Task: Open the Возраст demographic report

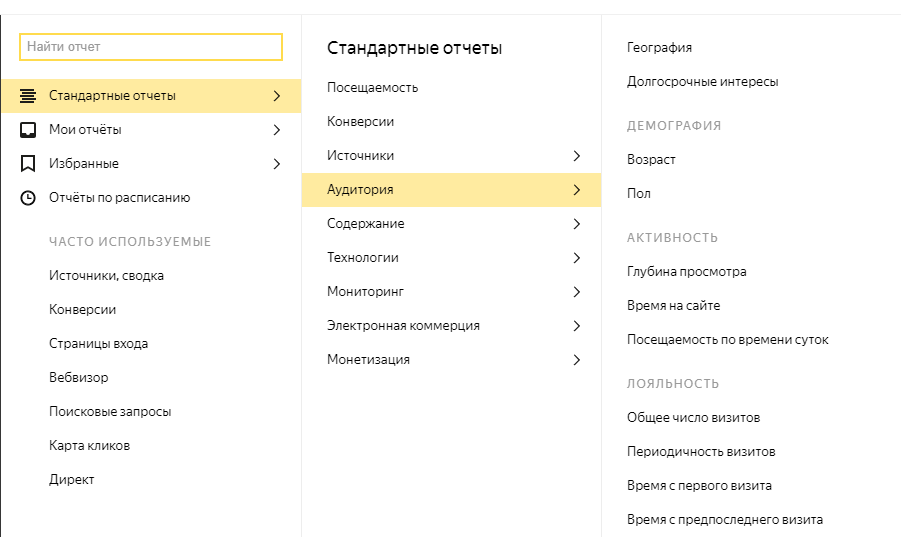Action: 651,160
